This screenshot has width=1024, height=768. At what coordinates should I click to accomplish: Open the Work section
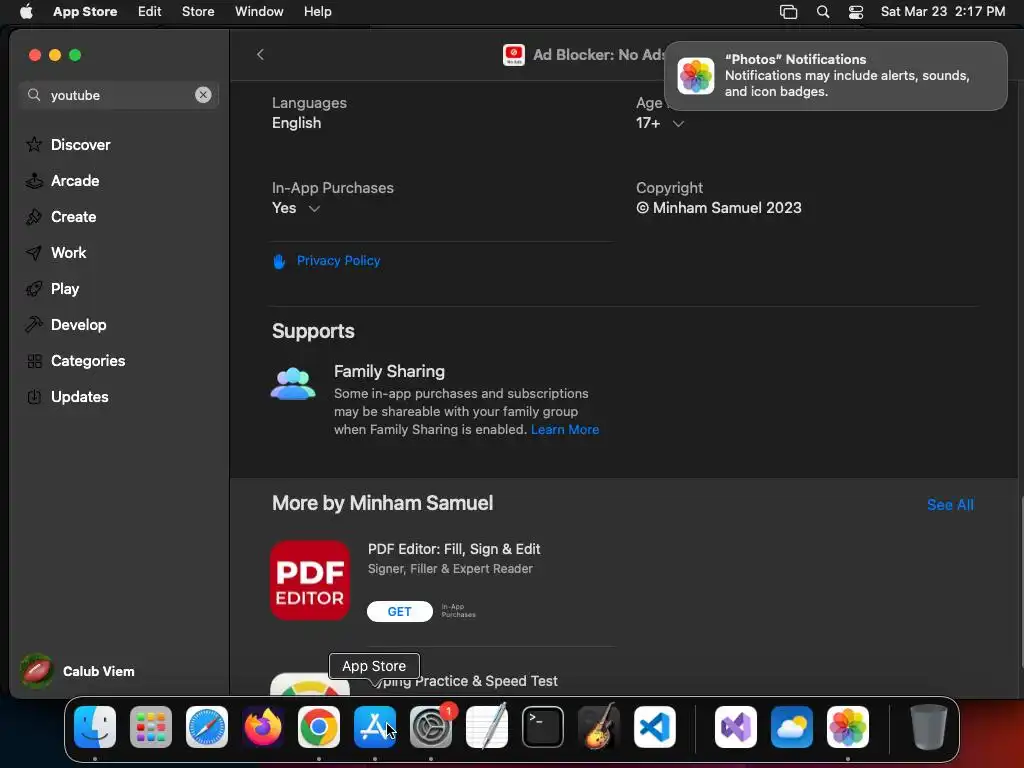69,253
